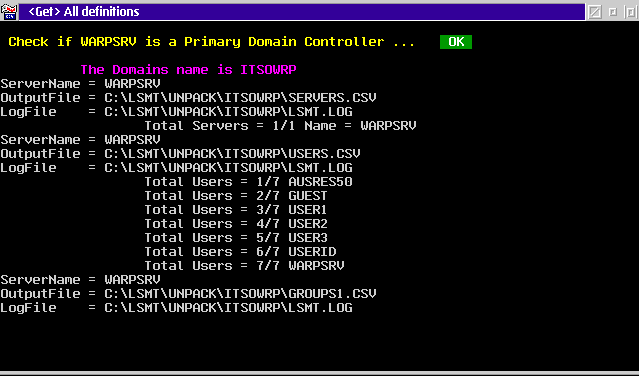This screenshot has width=639, height=376.
Task: Click the 'Total Users = 4/7 USER2' row
Action: [236, 224]
